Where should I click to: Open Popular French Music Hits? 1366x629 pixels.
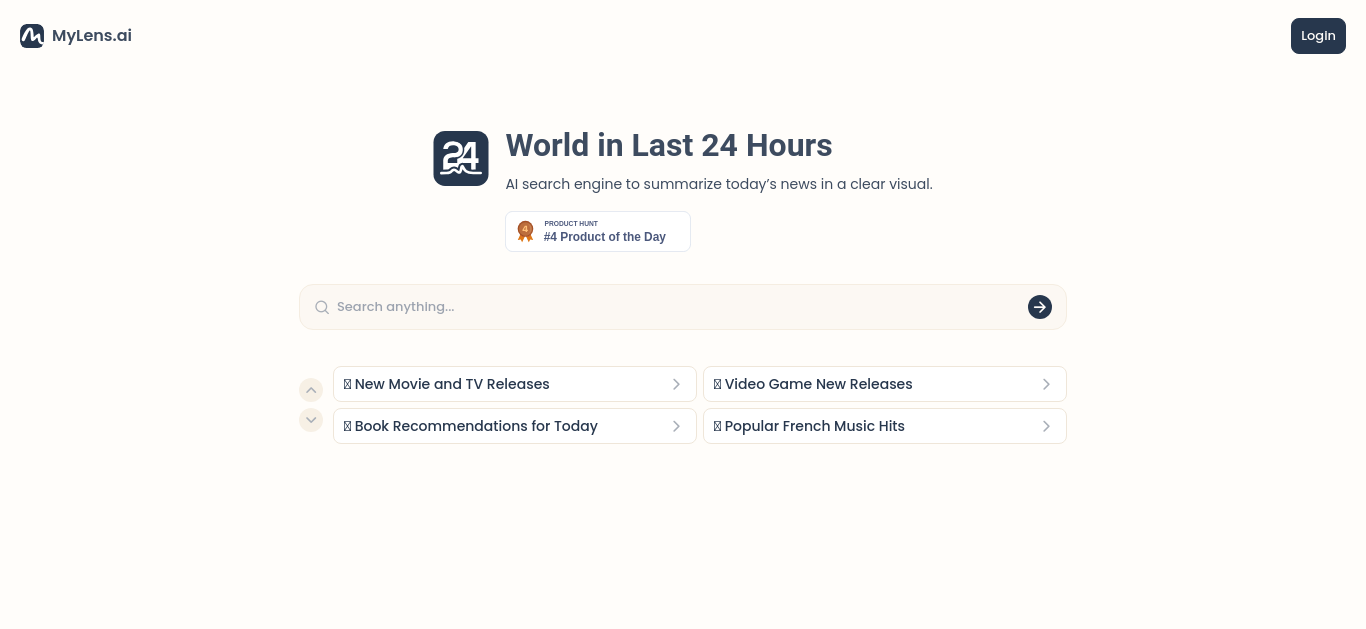click(885, 426)
